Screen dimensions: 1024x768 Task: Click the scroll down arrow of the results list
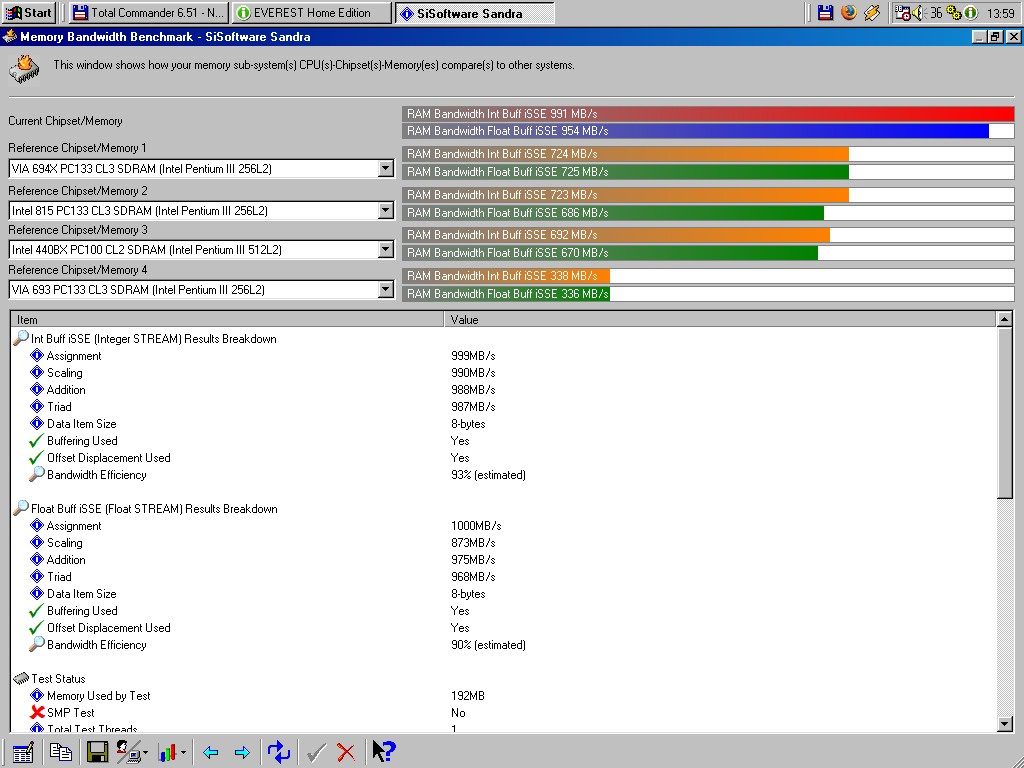[x=1004, y=724]
